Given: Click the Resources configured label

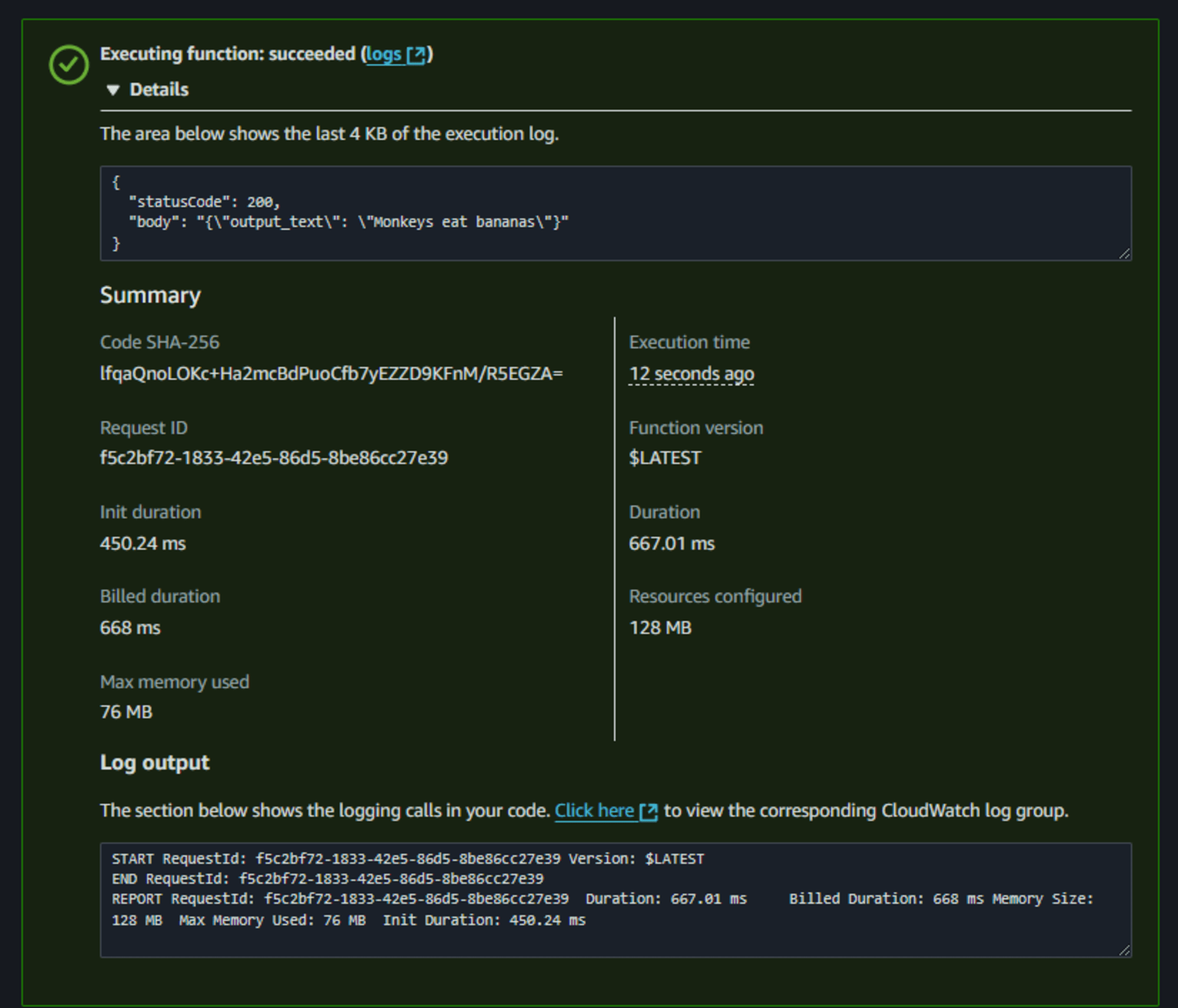Looking at the screenshot, I should (x=715, y=596).
